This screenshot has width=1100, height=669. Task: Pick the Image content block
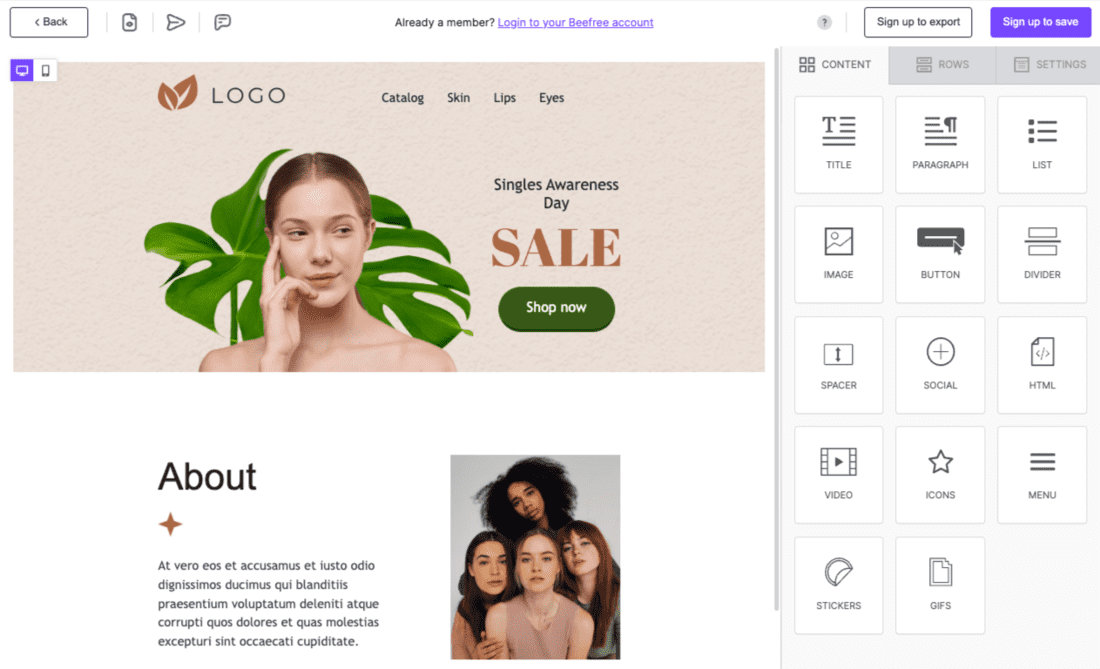[838, 255]
